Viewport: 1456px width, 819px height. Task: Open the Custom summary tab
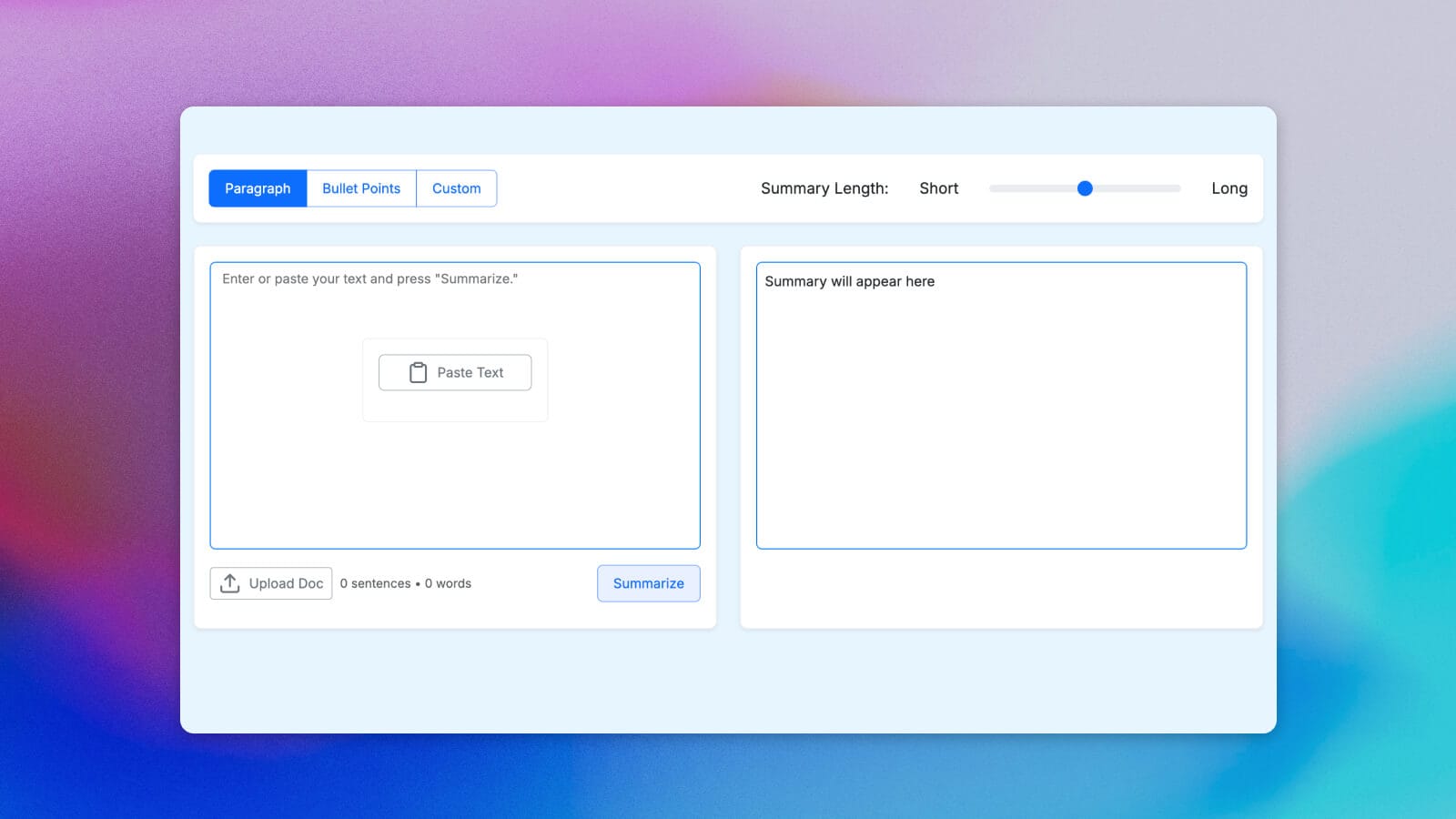pyautogui.click(x=456, y=188)
